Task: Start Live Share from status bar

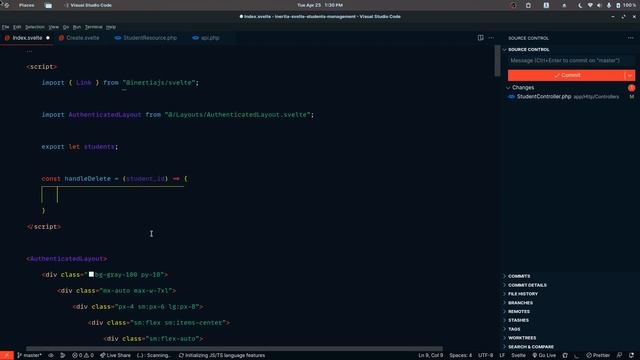Action: (116, 356)
